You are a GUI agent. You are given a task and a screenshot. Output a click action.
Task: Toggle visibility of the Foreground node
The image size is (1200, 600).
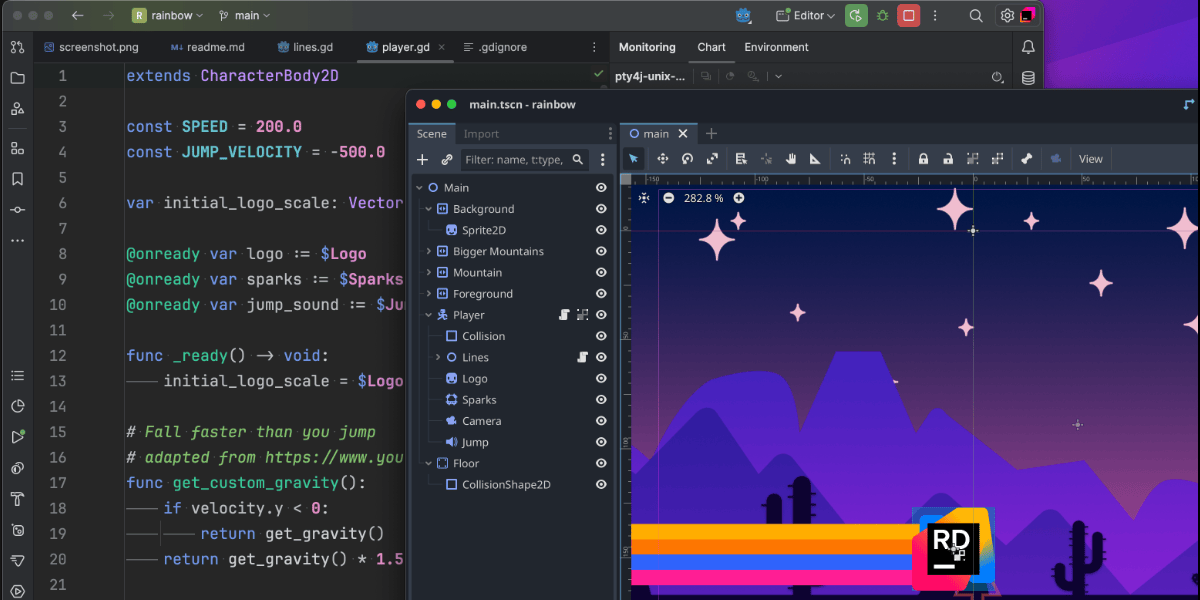601,294
